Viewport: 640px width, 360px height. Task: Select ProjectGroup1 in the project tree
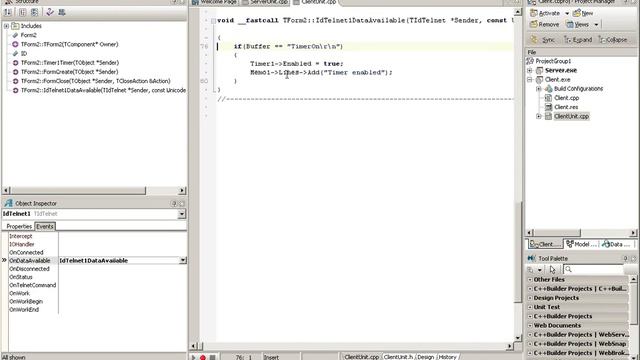[x=553, y=61]
